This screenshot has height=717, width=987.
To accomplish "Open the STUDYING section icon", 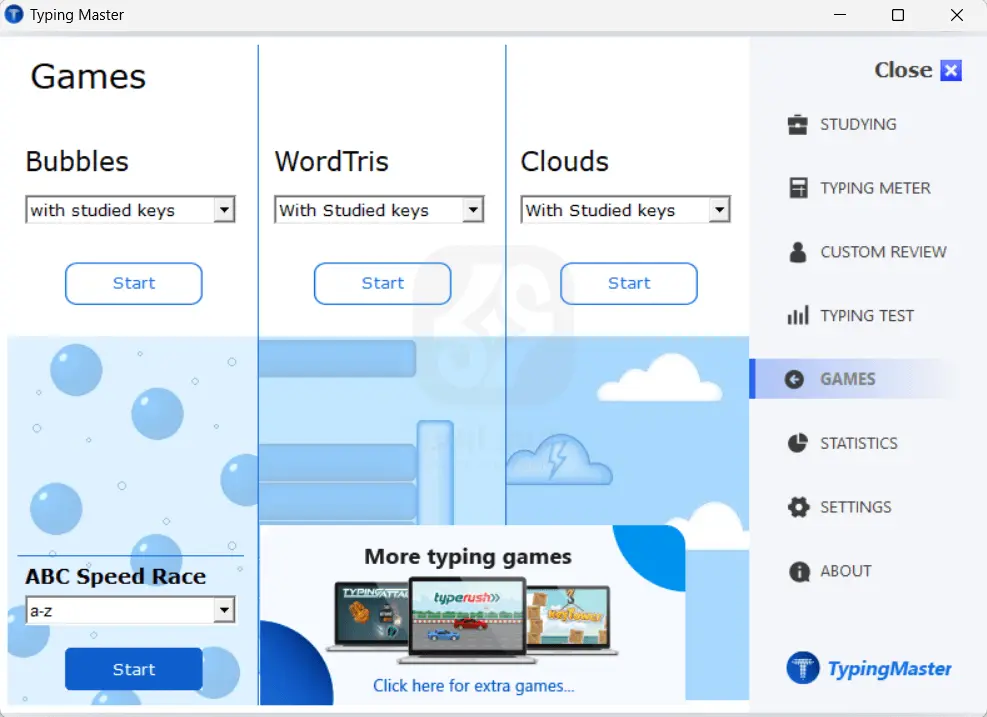I will (797, 124).
